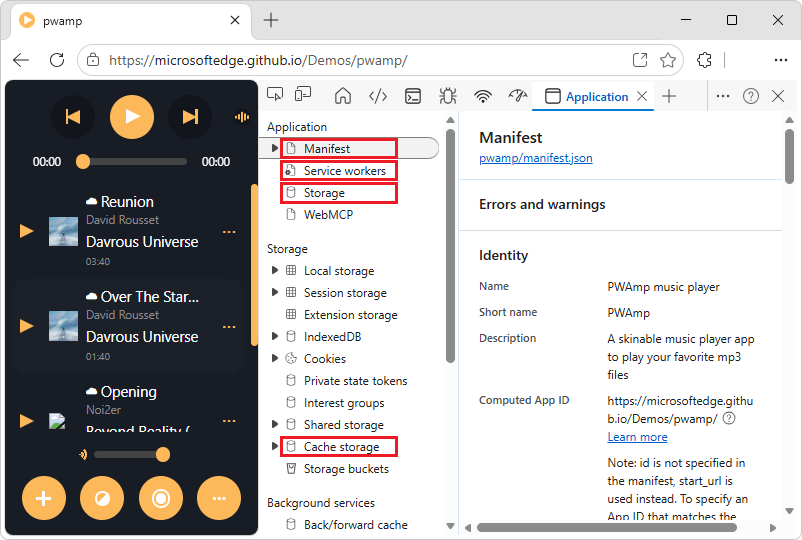Toggle the audio visualizer icon
The width and height of the screenshot is (802, 540).
[x=241, y=117]
